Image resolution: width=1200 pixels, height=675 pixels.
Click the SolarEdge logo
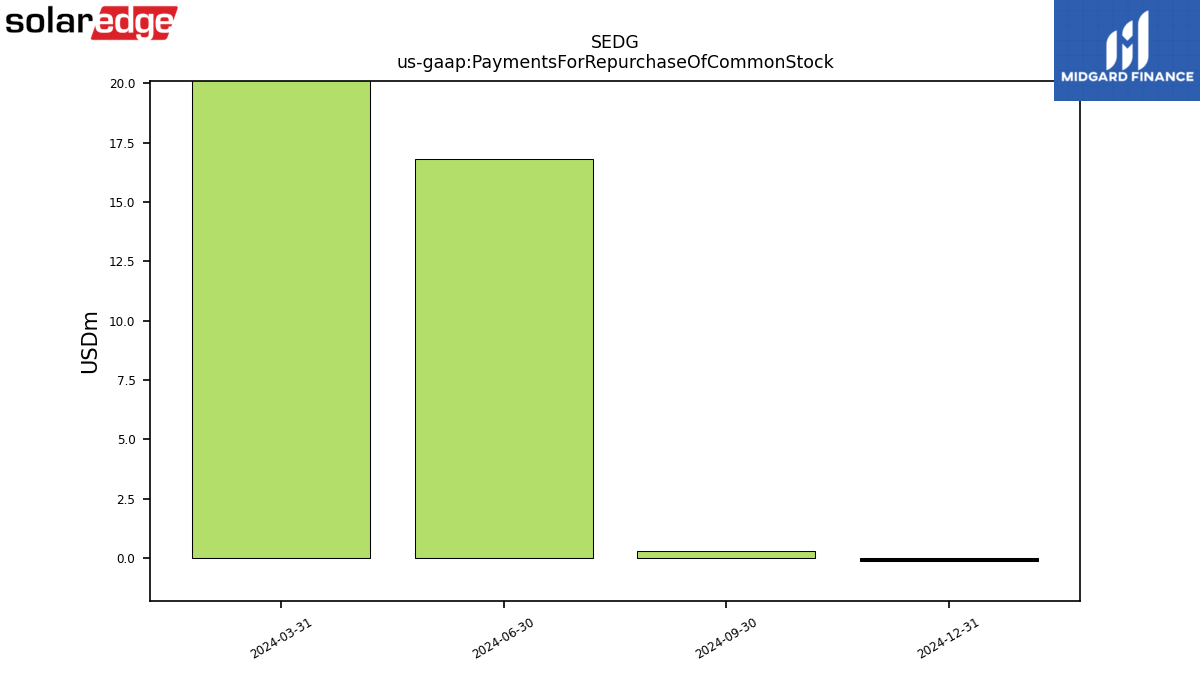91,22
